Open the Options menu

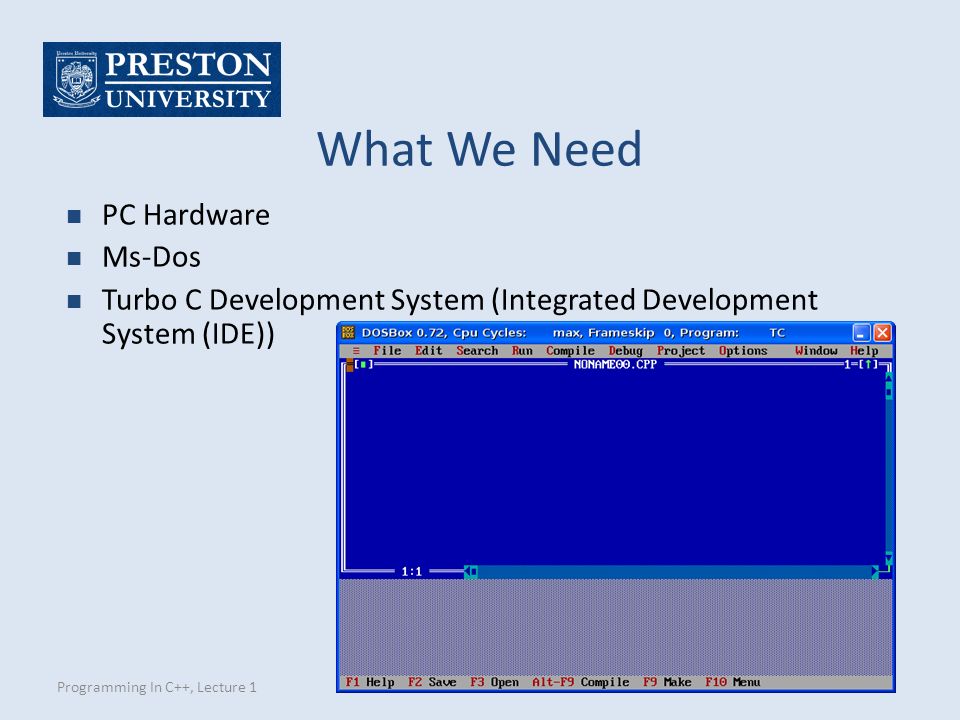(743, 351)
